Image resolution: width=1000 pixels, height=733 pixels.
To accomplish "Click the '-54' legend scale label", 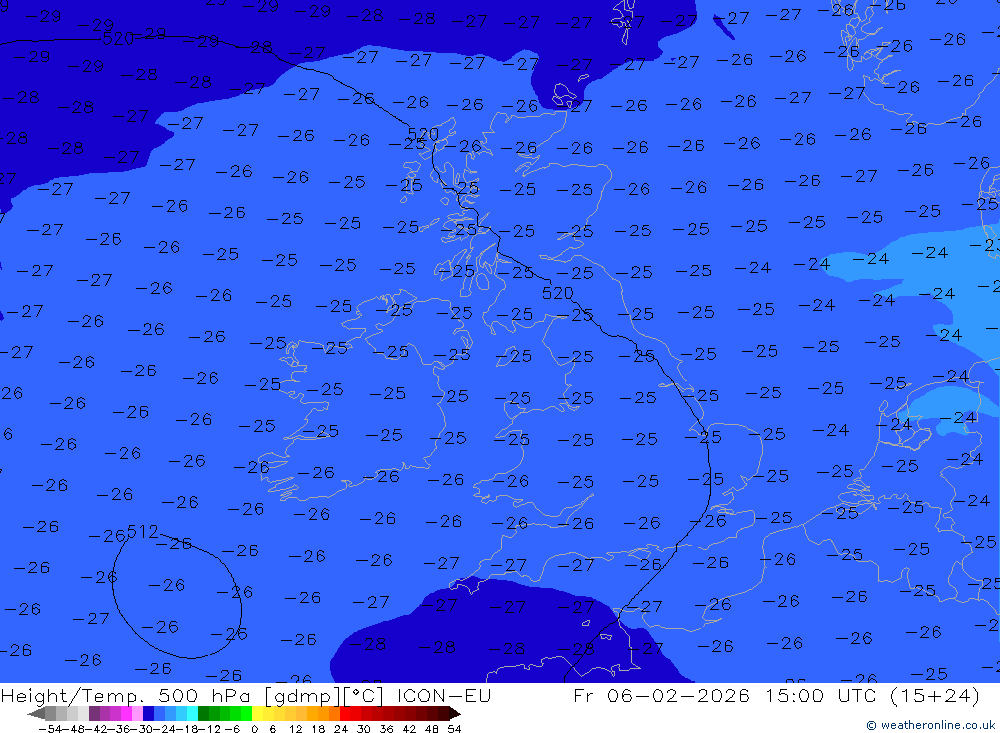I will 51,729.
